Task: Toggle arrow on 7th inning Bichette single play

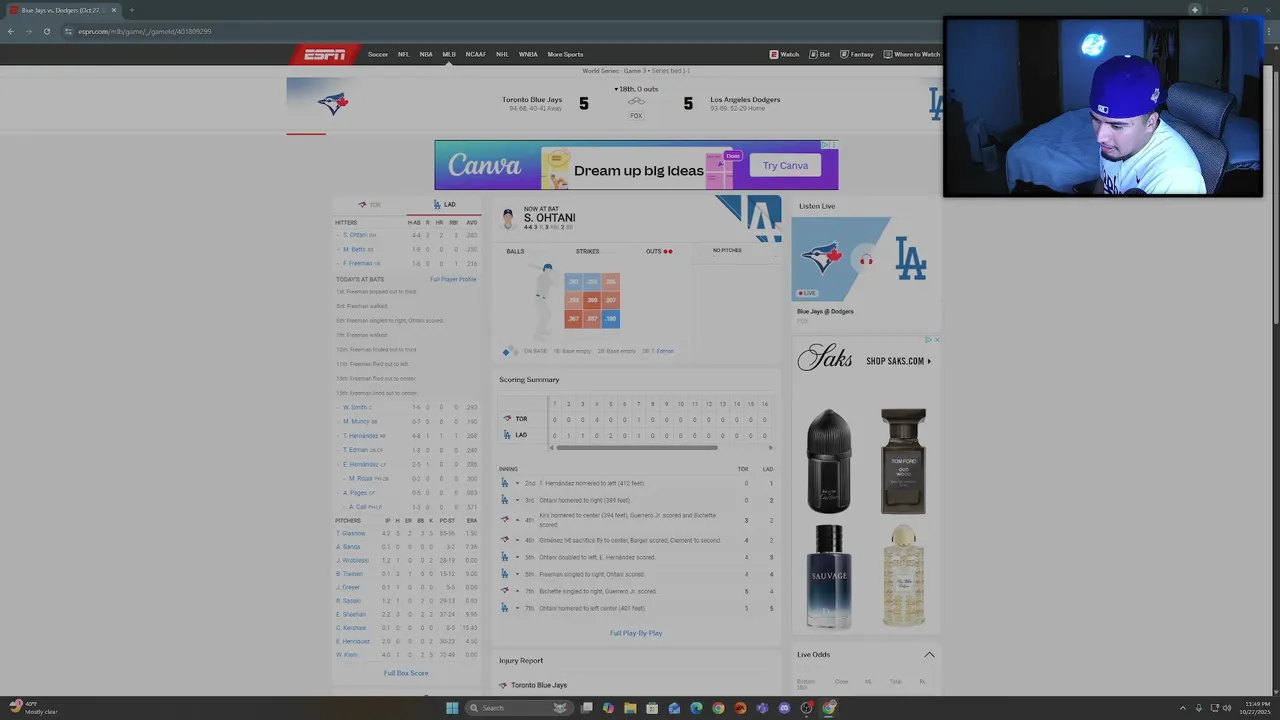Action: pos(517,591)
